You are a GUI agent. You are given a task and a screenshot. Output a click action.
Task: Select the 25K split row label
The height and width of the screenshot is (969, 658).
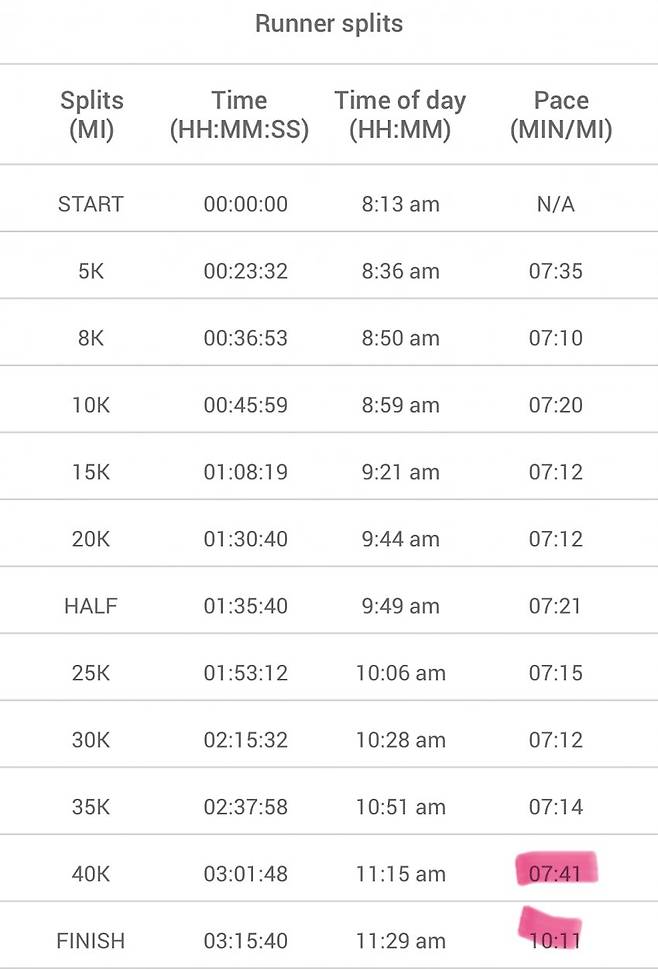(x=91, y=673)
